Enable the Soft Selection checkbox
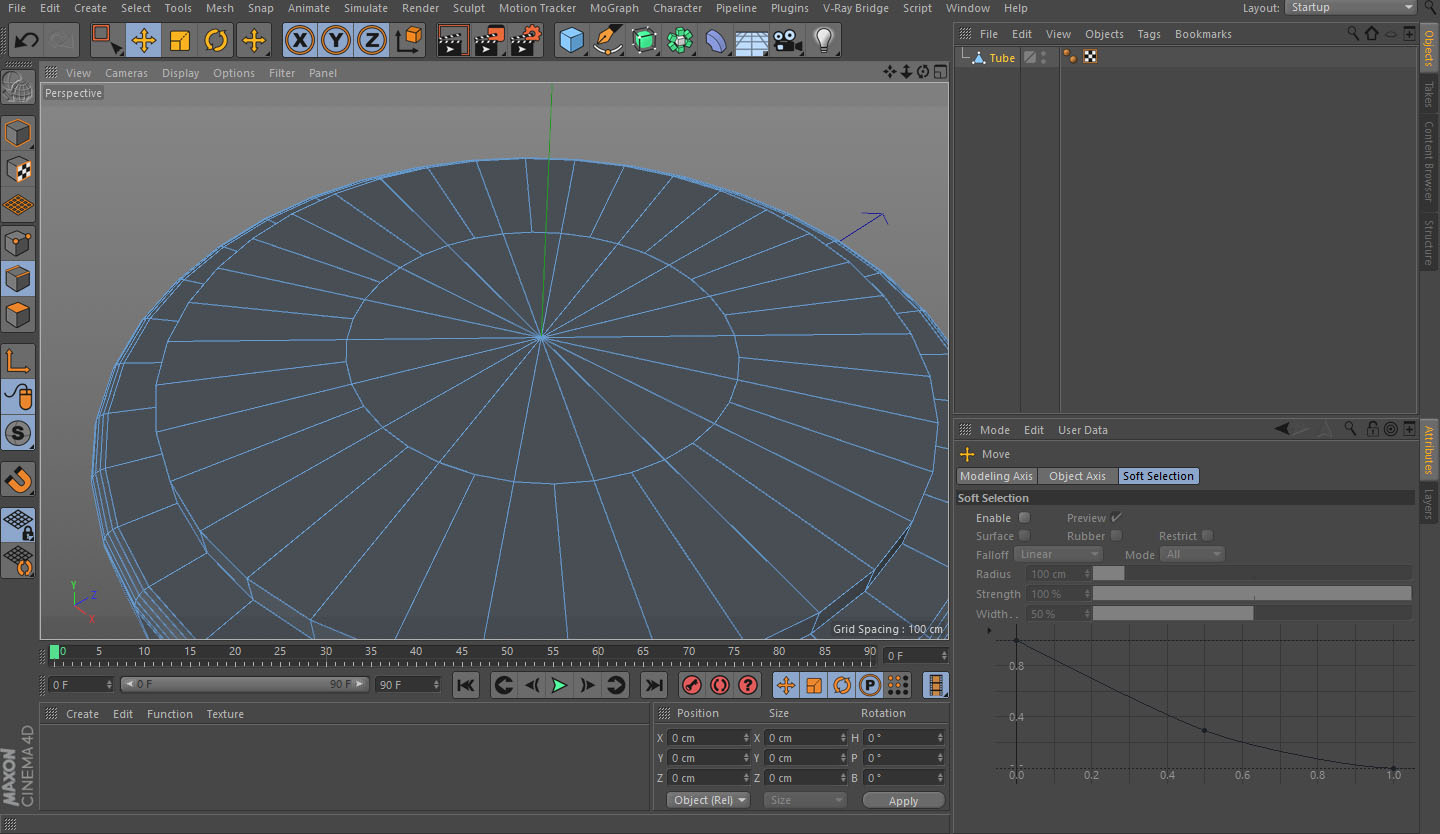The image size is (1440, 834). click(x=1024, y=518)
